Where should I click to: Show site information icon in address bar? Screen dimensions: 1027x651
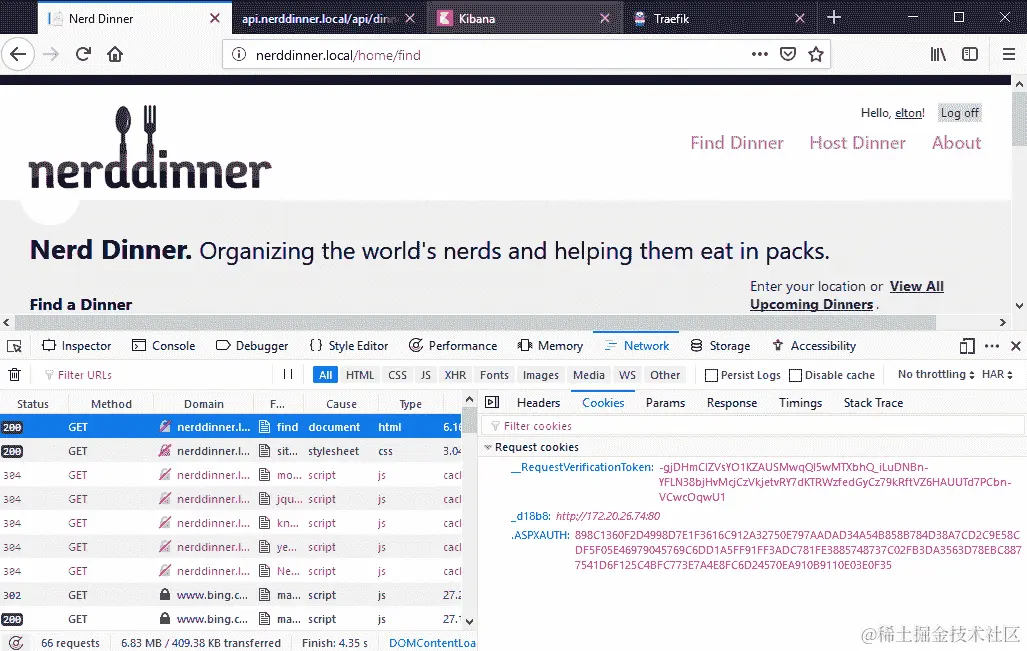tap(239, 55)
